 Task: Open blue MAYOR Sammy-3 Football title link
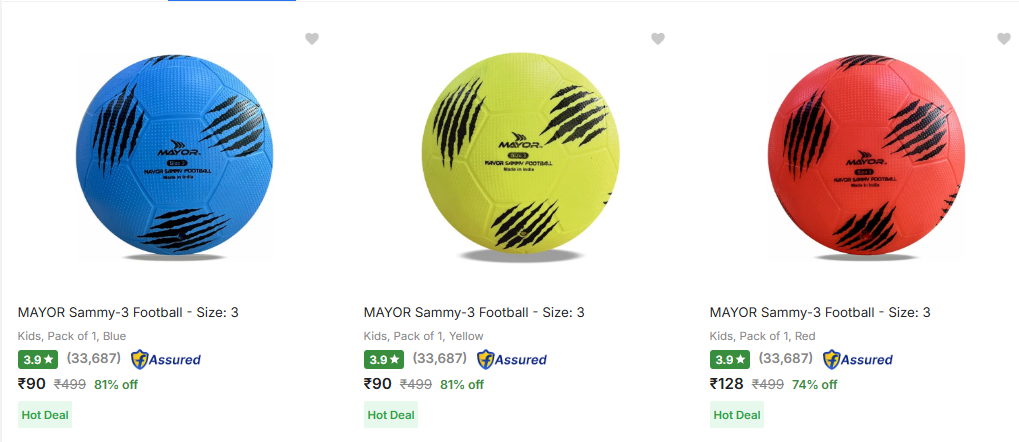tap(128, 313)
